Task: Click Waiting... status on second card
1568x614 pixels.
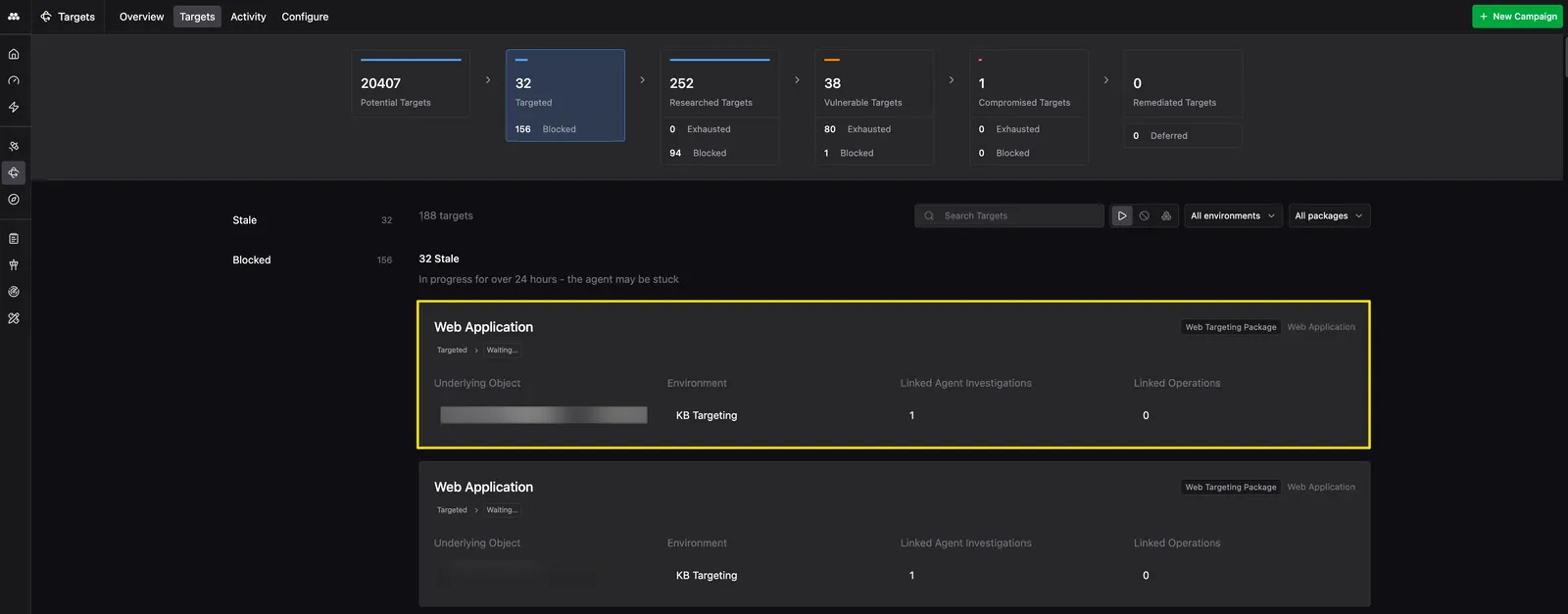Action: [502, 510]
